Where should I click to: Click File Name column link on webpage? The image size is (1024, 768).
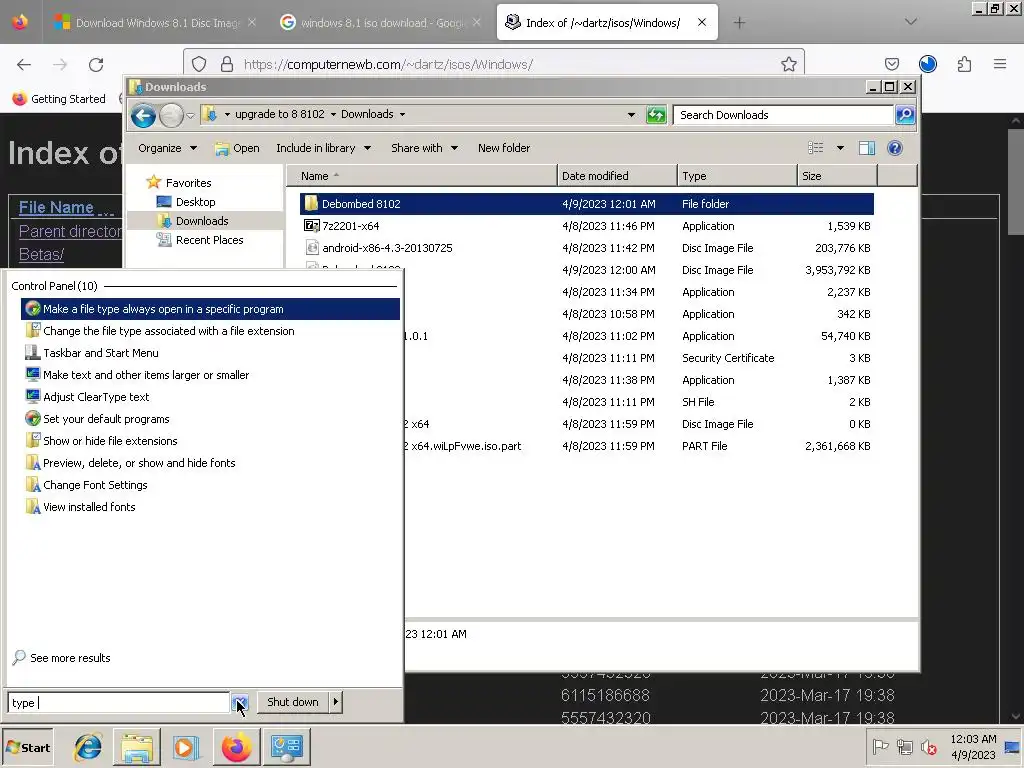[56, 208]
